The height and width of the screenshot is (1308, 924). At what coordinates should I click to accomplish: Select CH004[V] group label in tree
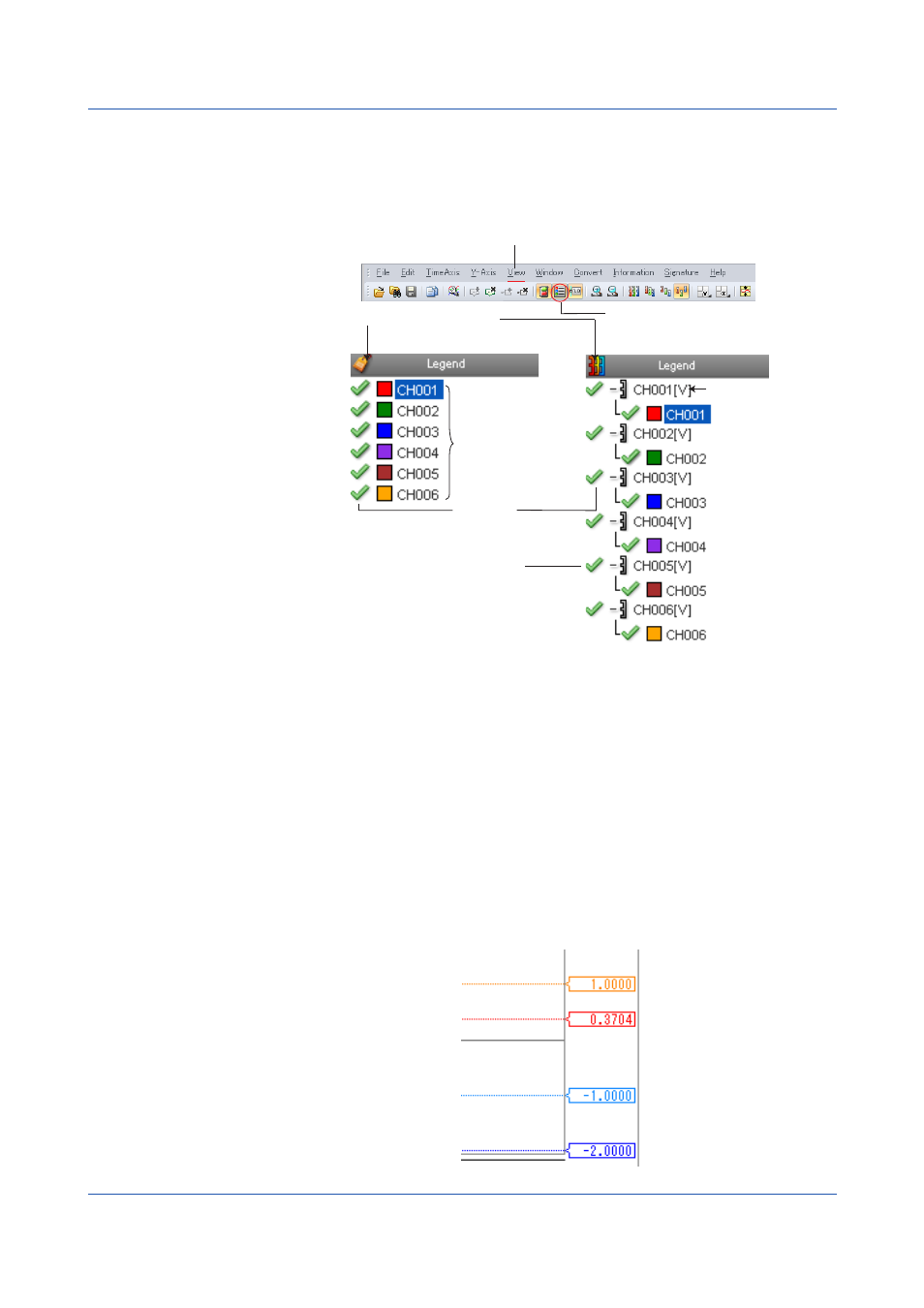pyautogui.click(x=662, y=522)
